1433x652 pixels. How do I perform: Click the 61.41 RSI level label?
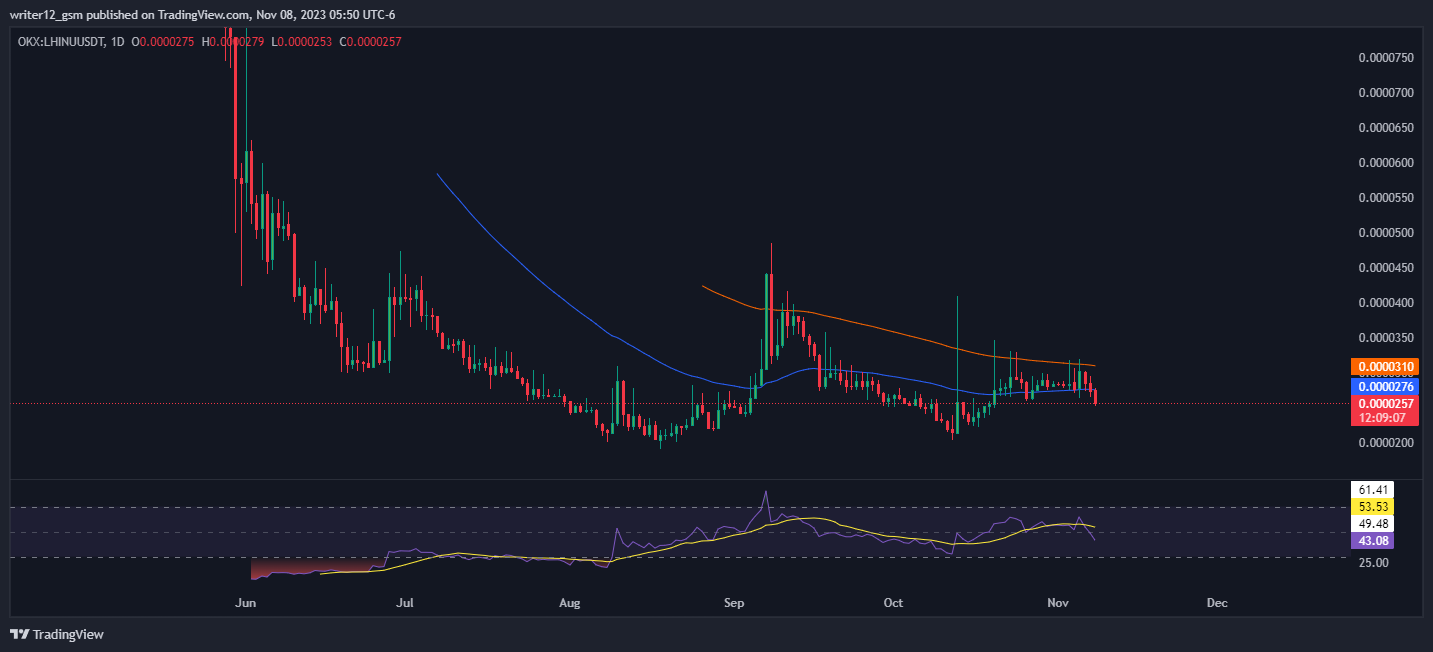pos(1372,490)
